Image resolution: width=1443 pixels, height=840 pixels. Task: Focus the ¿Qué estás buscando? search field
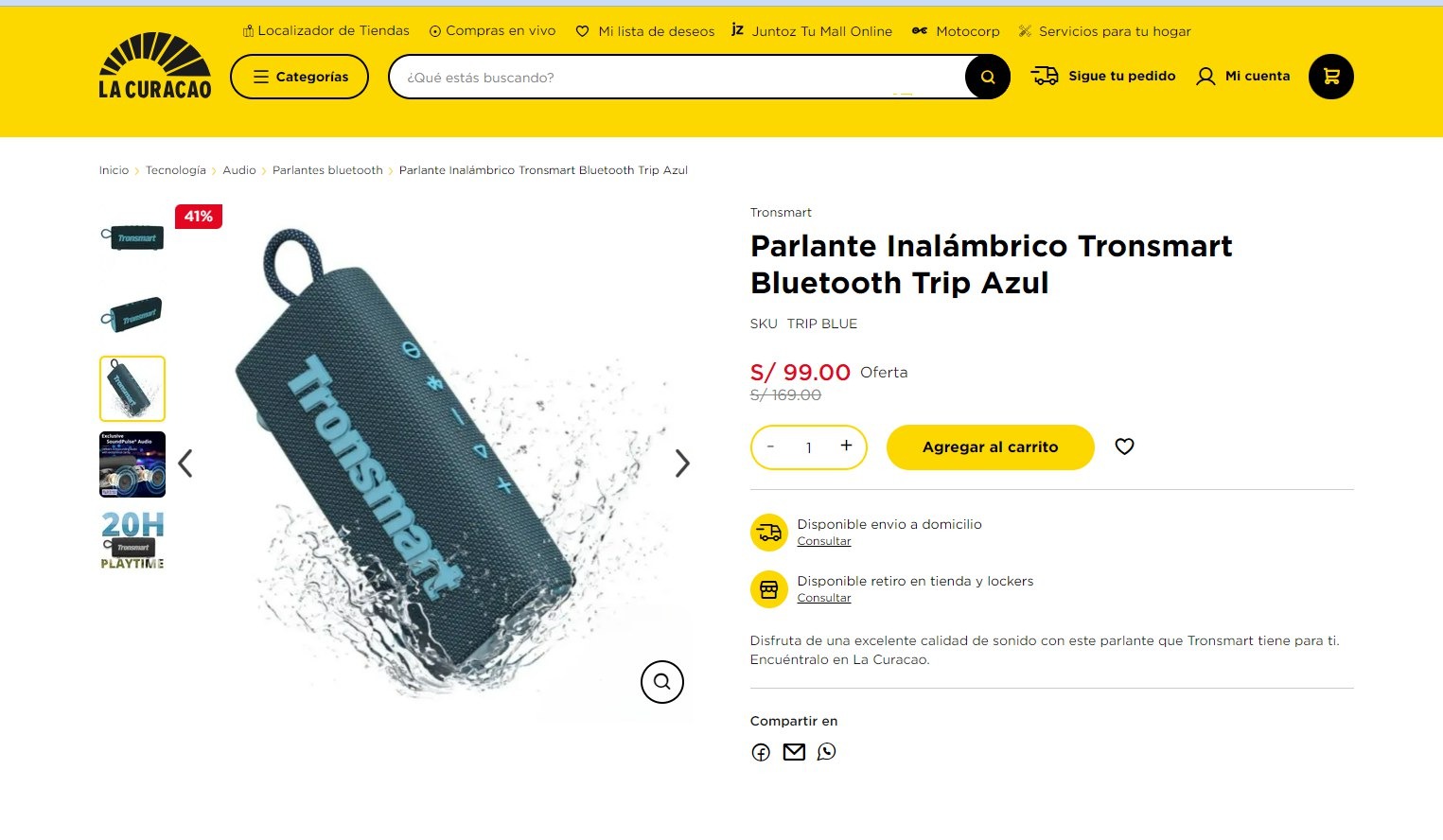(677, 78)
